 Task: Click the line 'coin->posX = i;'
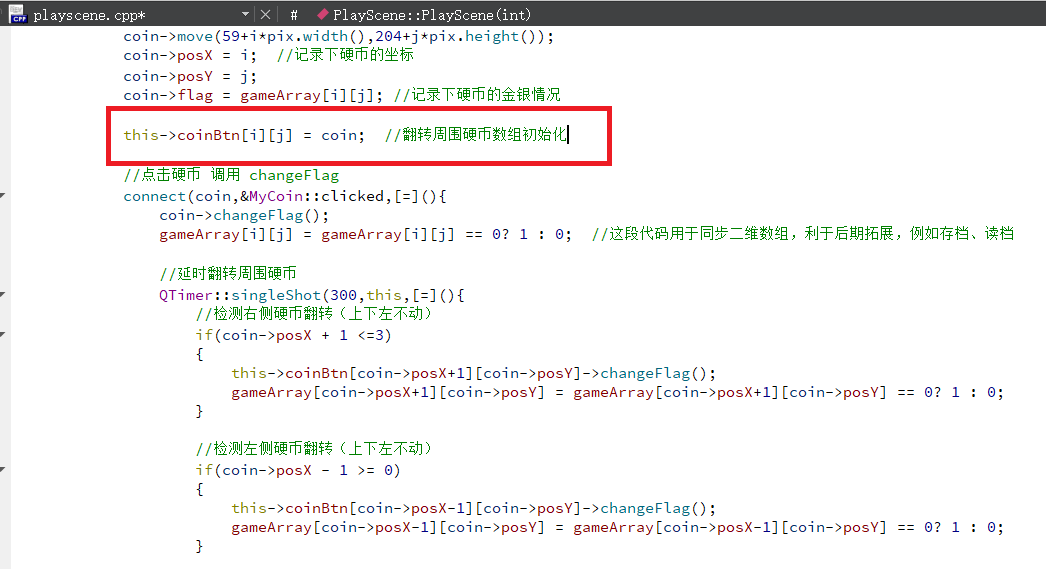(x=189, y=55)
